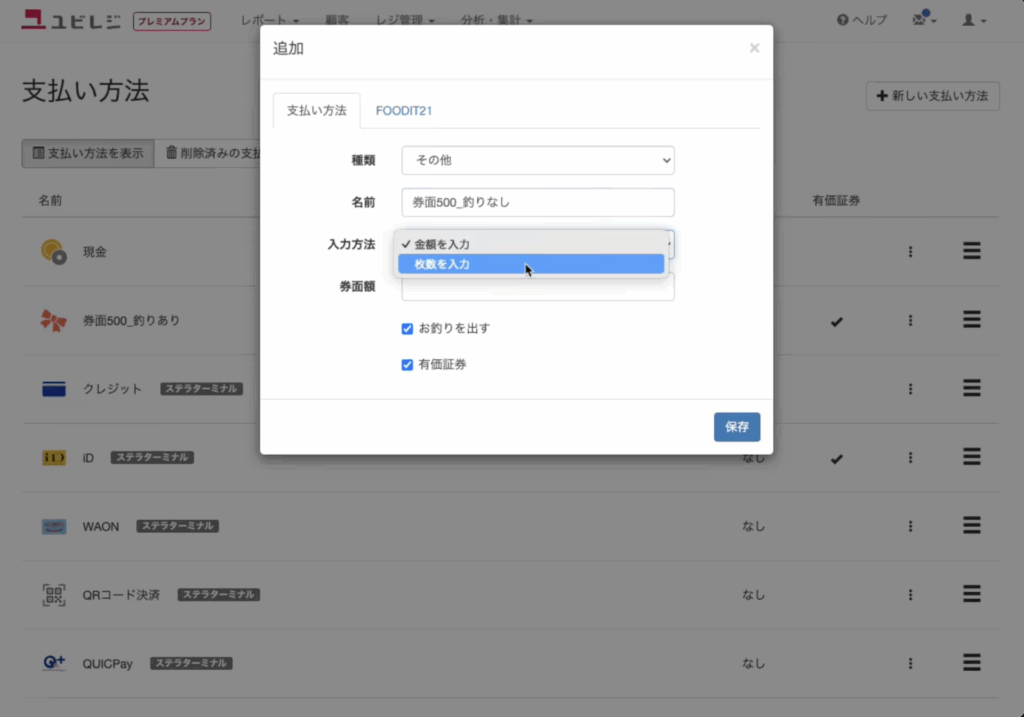The width and height of the screenshot is (1024, 717).
Task: Switch to the FOODIT21 tab
Action: click(x=403, y=111)
